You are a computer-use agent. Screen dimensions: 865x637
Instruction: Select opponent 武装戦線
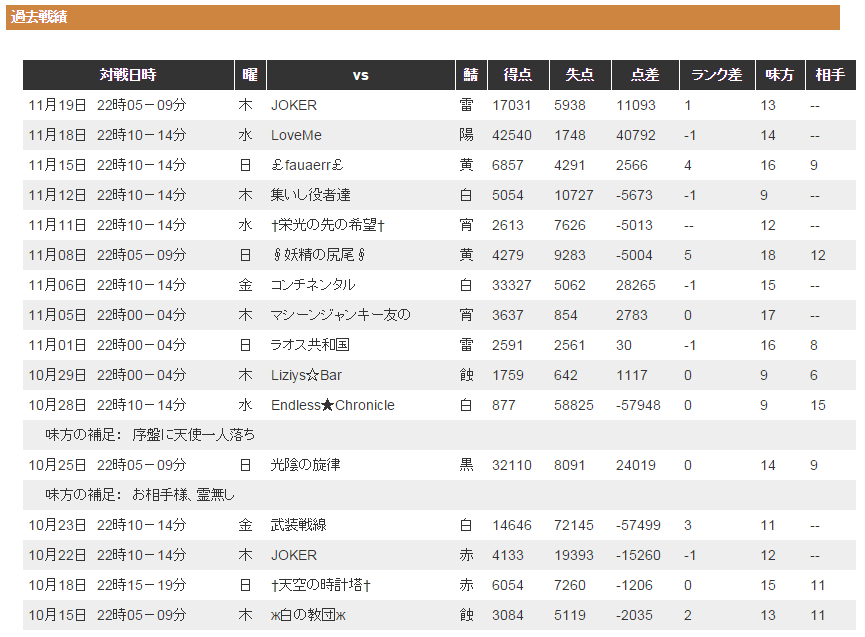[x=298, y=525]
